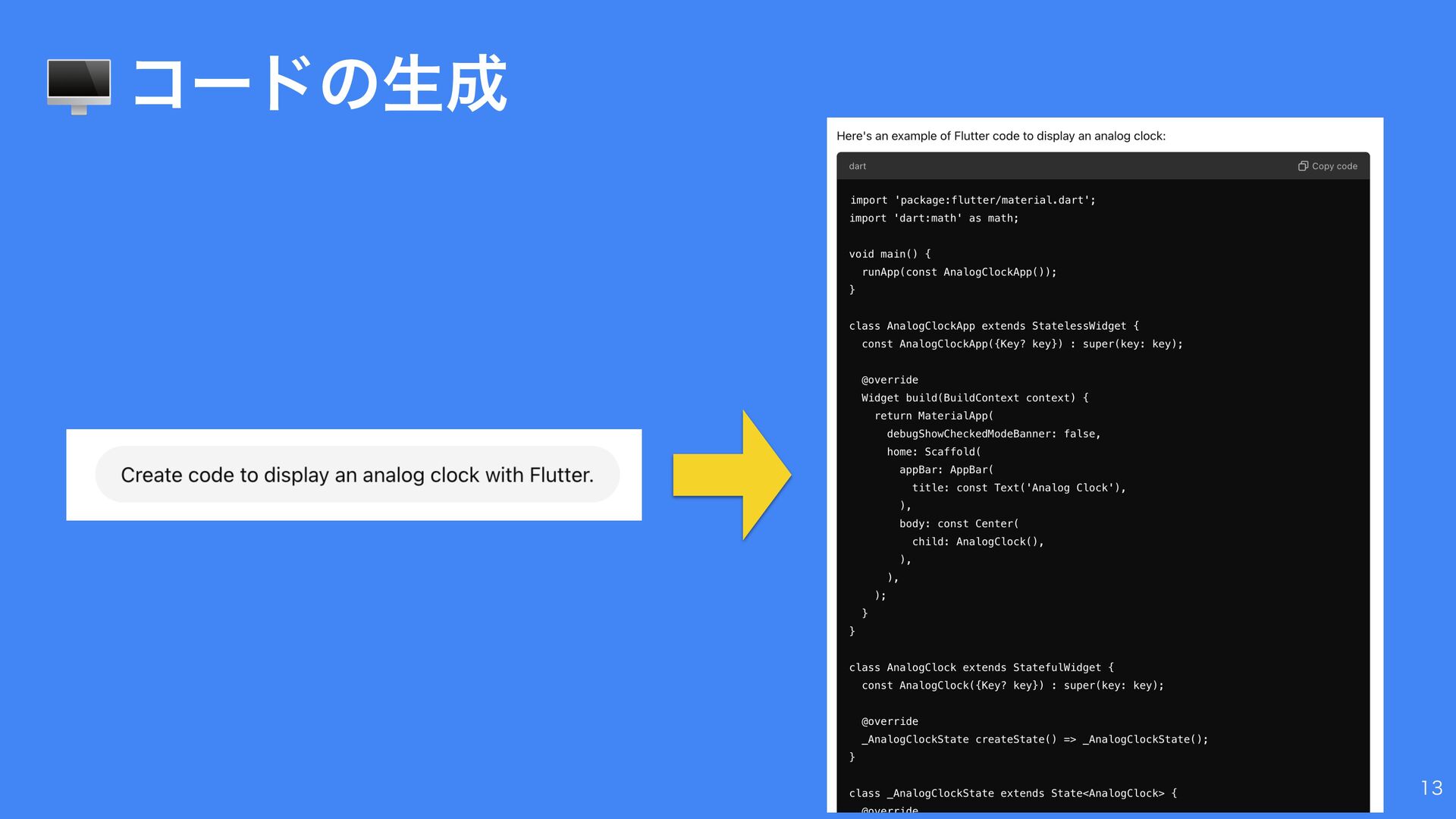This screenshot has height=819, width=1456.
Task: Click the chat prompt bubble about analog clock
Action: pyautogui.click(x=357, y=475)
